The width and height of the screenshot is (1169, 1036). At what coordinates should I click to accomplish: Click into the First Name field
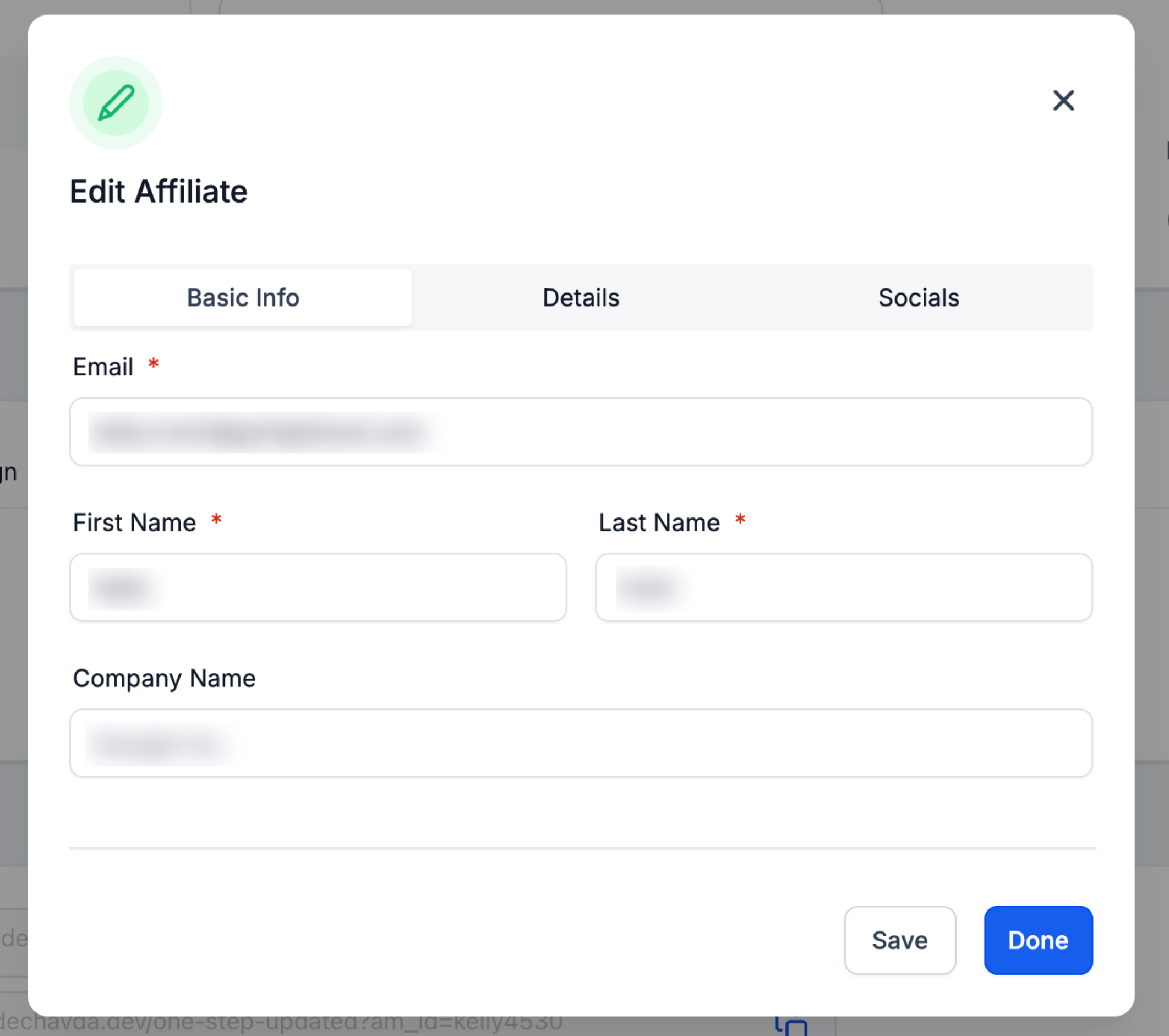[x=318, y=587]
